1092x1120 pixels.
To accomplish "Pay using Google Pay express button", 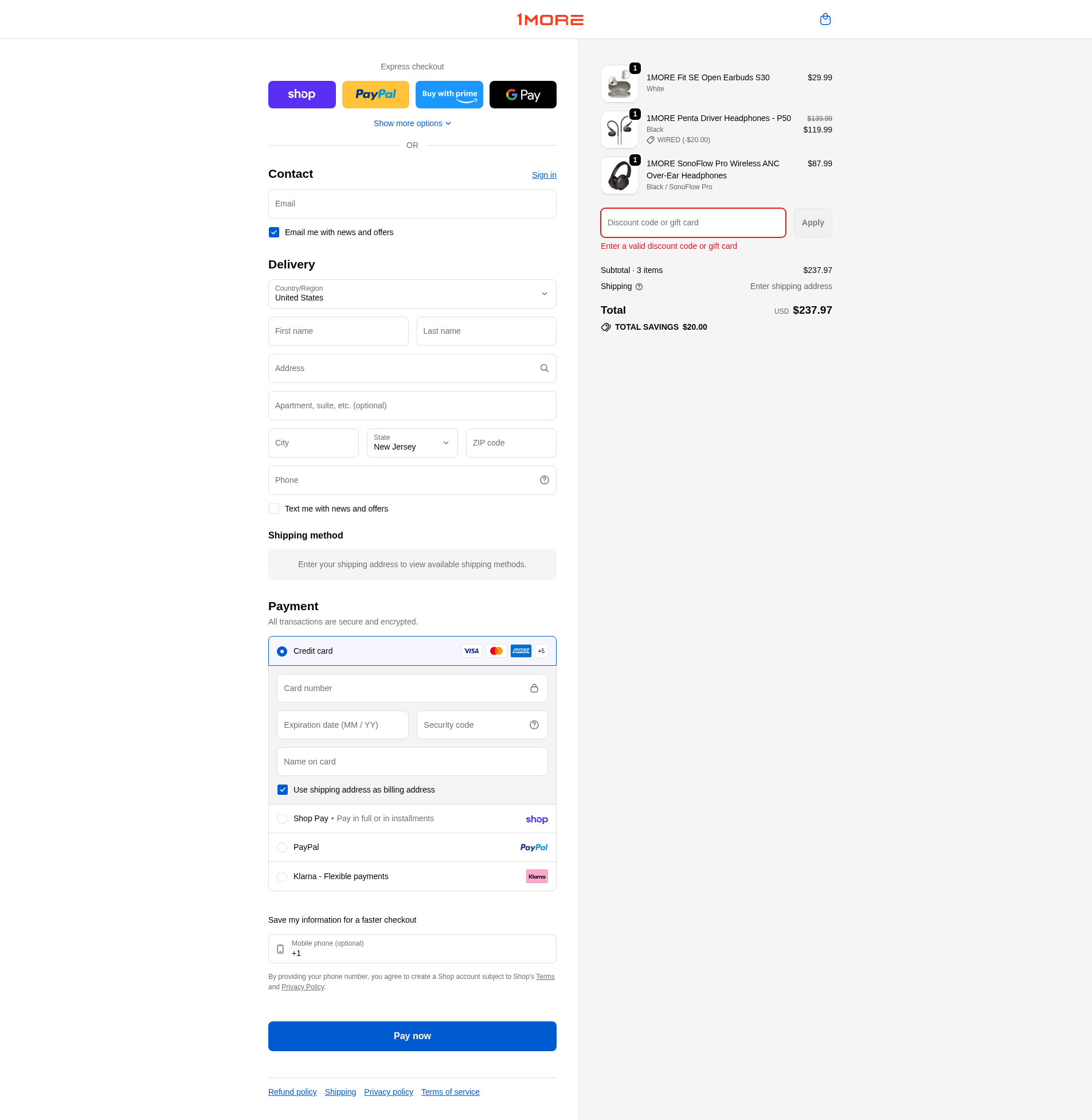I will [522, 94].
